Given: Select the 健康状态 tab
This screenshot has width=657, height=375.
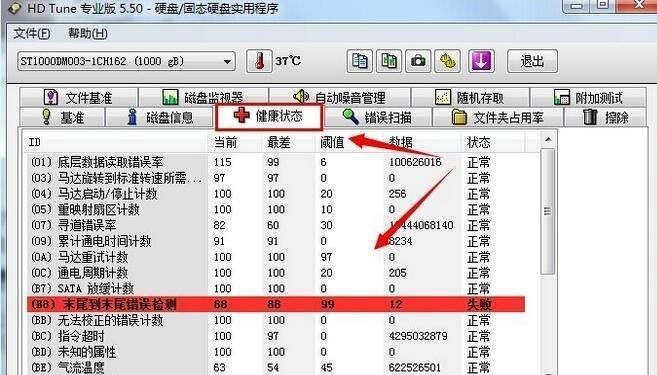Looking at the screenshot, I should pos(269,116).
